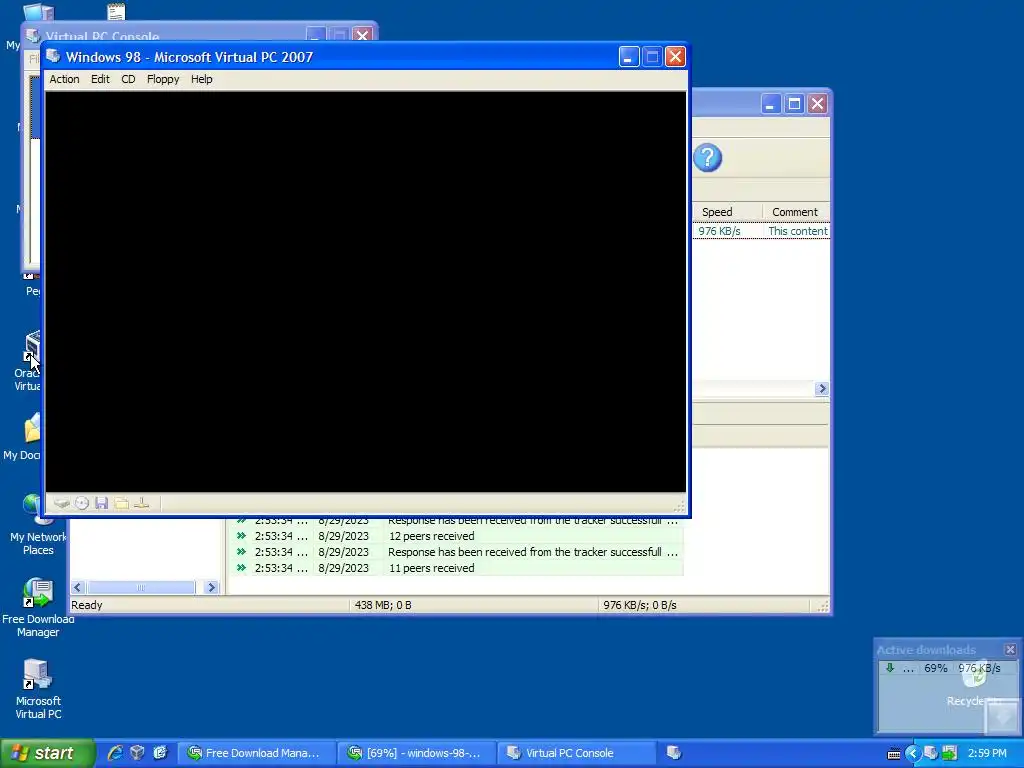Click the hard disk status icon

tap(61, 503)
